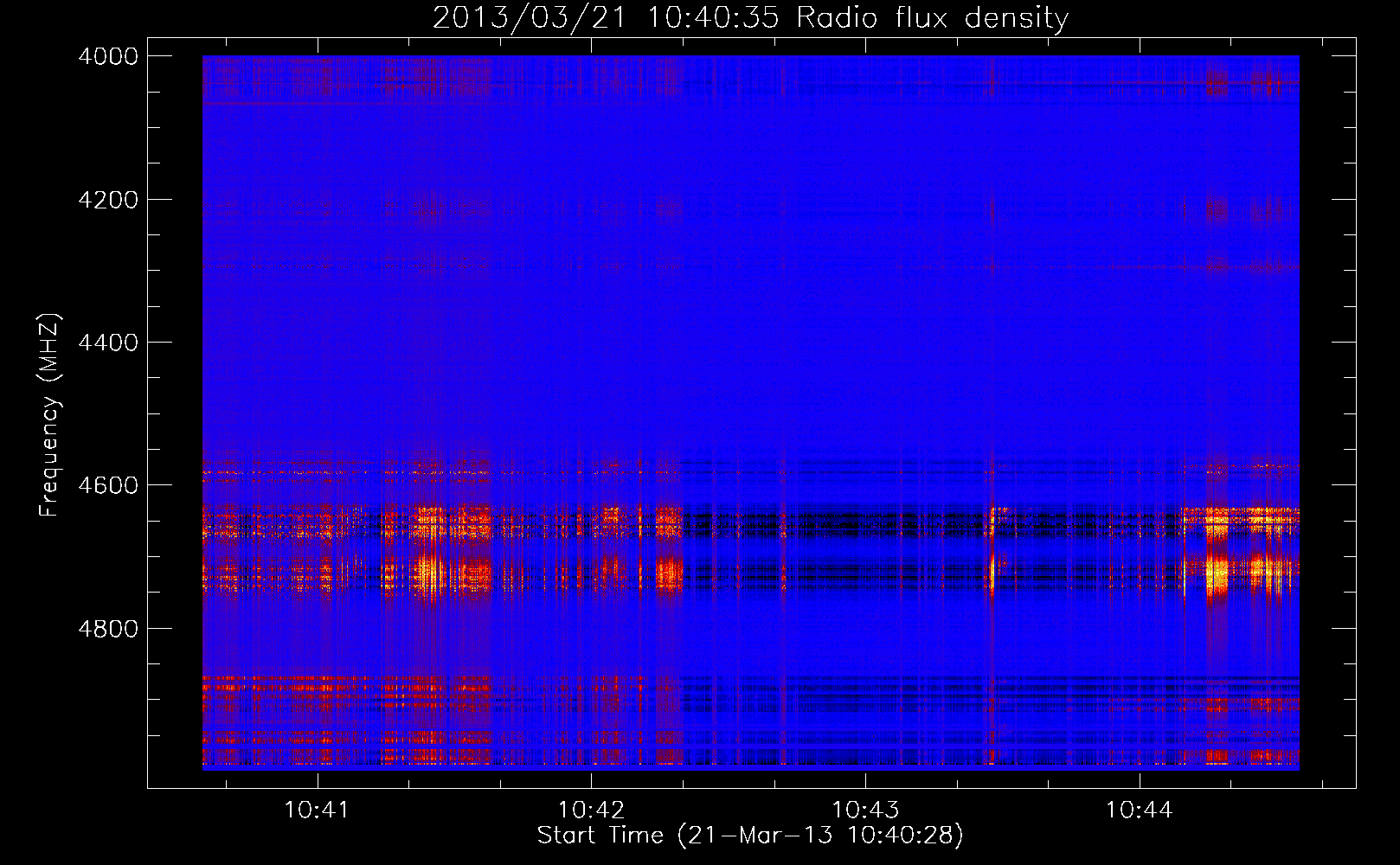The image size is (1400, 865).
Task: Click the 10:42 time tick label
Action: pyautogui.click(x=591, y=810)
